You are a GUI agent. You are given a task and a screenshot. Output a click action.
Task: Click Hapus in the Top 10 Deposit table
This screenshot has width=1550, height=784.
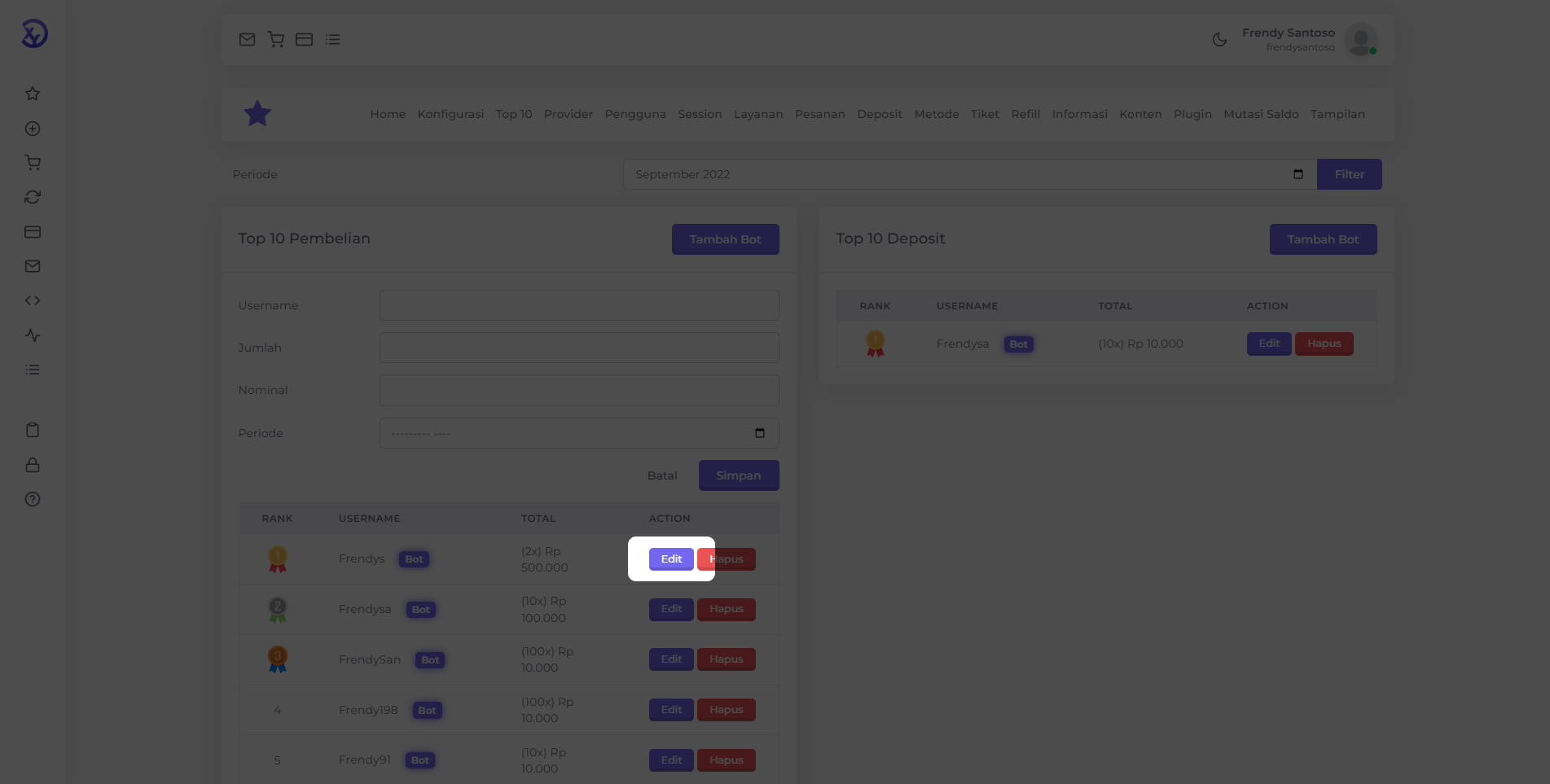(1324, 344)
